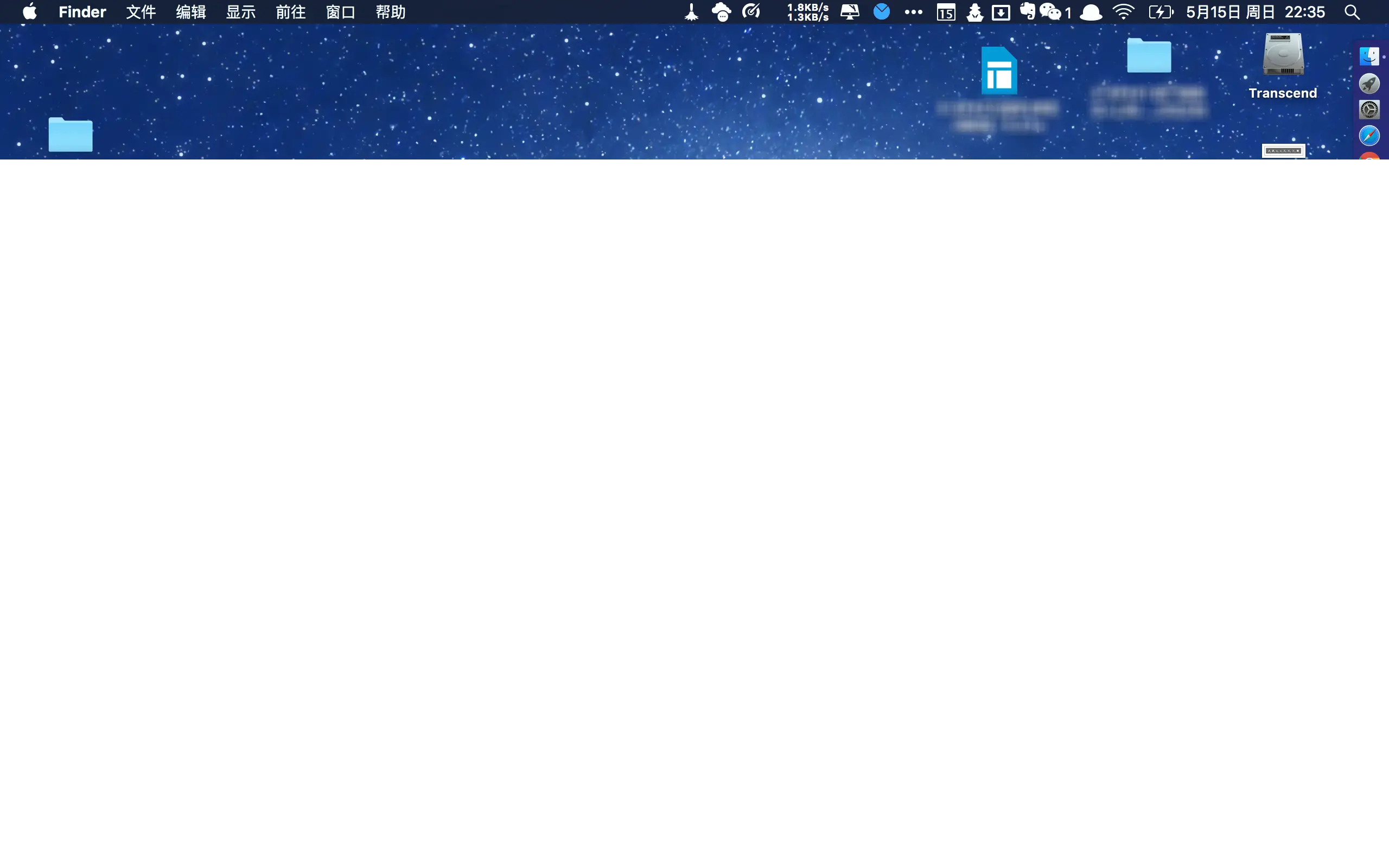
Task: Open the network speed monitor readout
Action: 807,12
